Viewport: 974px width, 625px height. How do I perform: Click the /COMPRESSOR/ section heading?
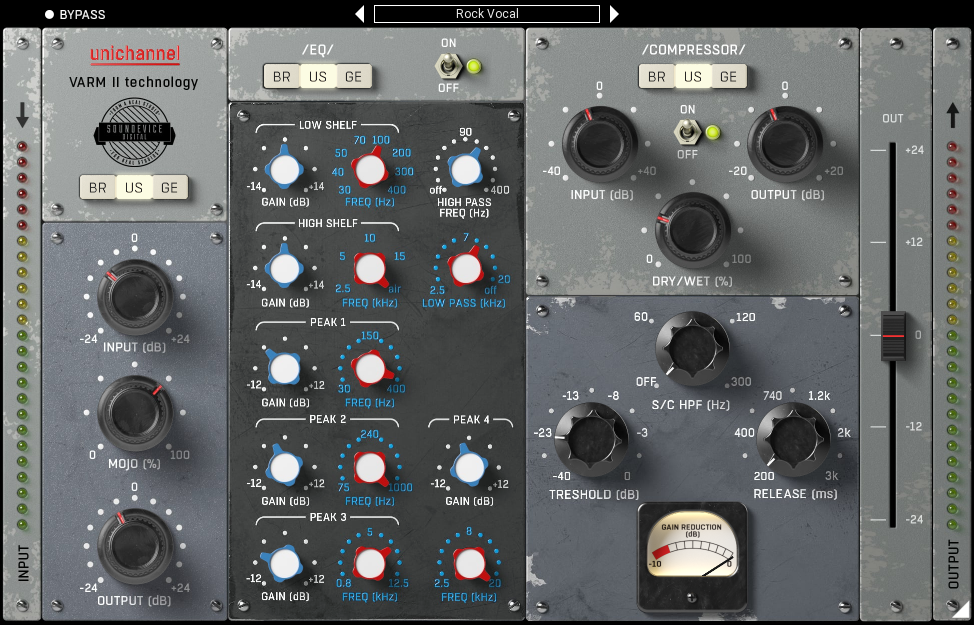pos(693,50)
